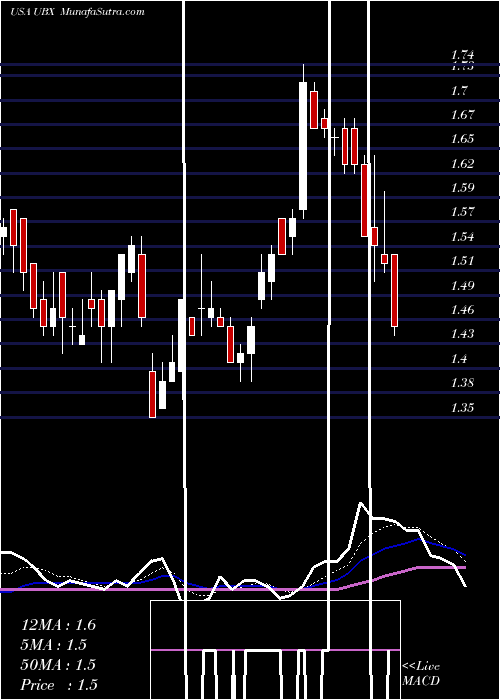Click the '12MA : 1.6' indicator text

point(58,625)
